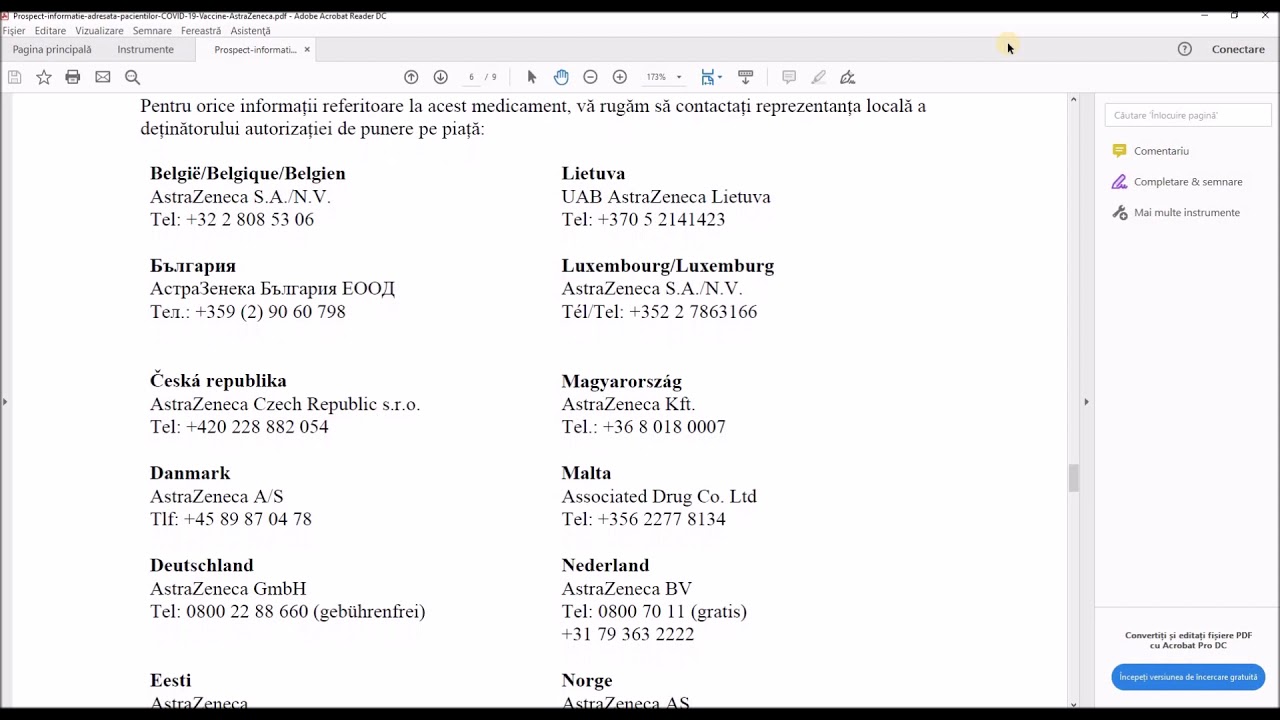1280x720 pixels.
Task: Open the Find text magnifier icon
Action: 132,77
